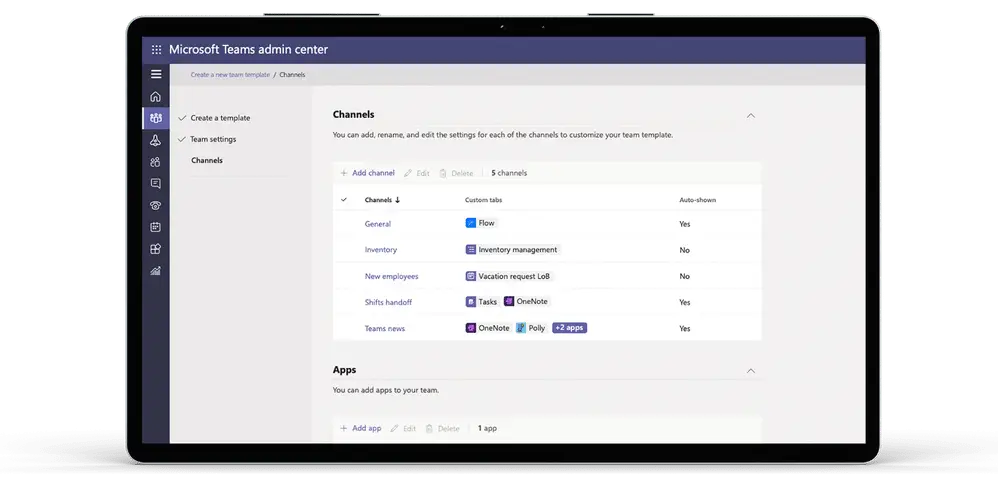Click Auto-shown 'No' for Inventory row

(684, 250)
